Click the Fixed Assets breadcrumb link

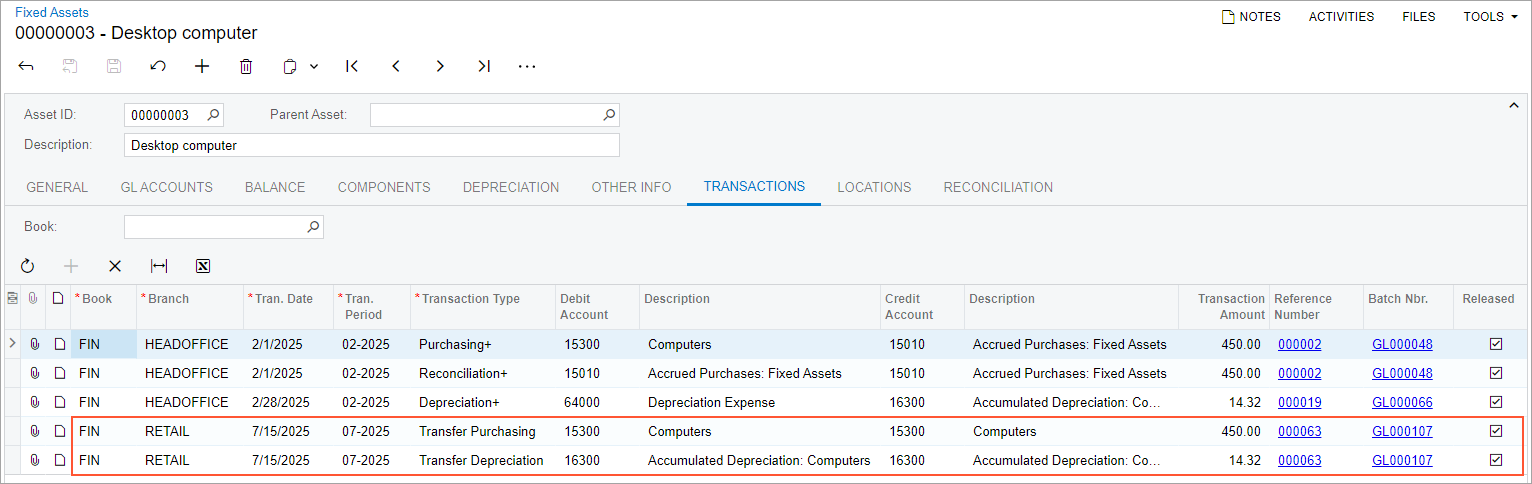[x=52, y=13]
